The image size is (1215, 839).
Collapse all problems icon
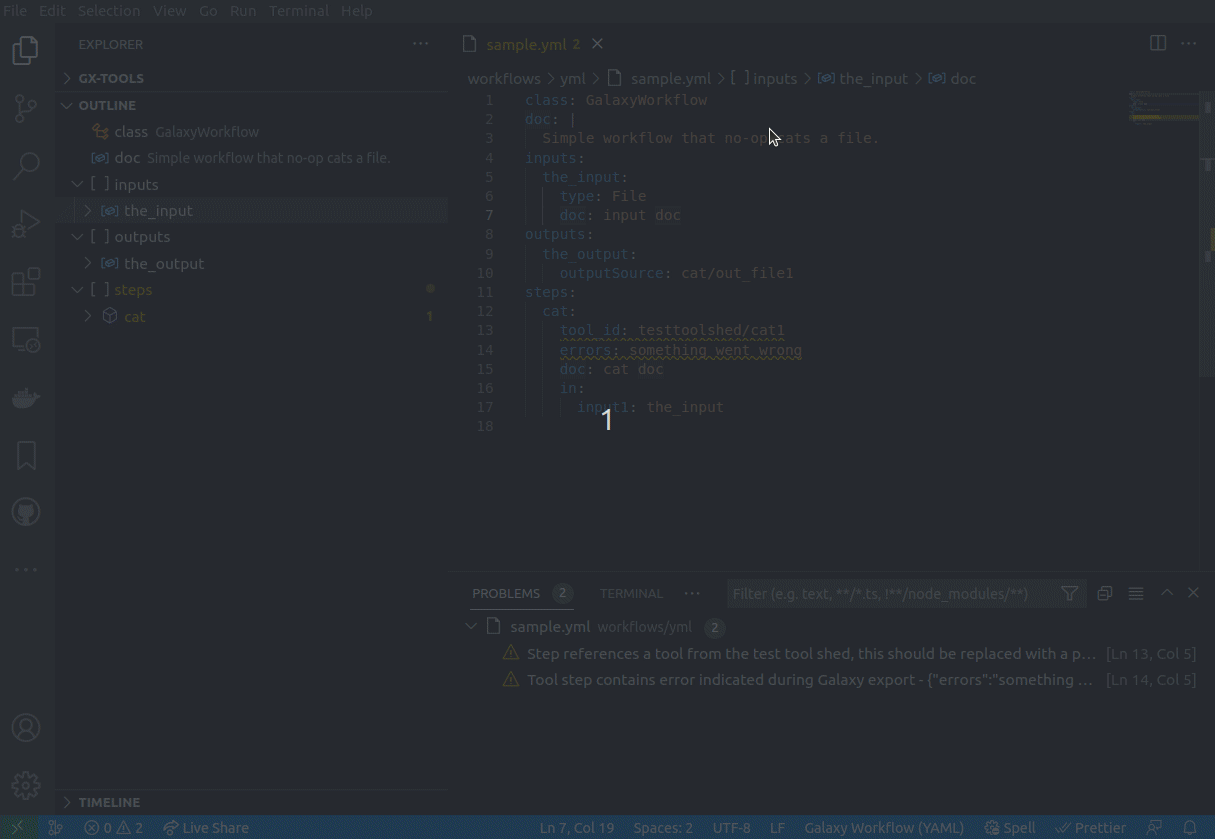pos(1105,593)
